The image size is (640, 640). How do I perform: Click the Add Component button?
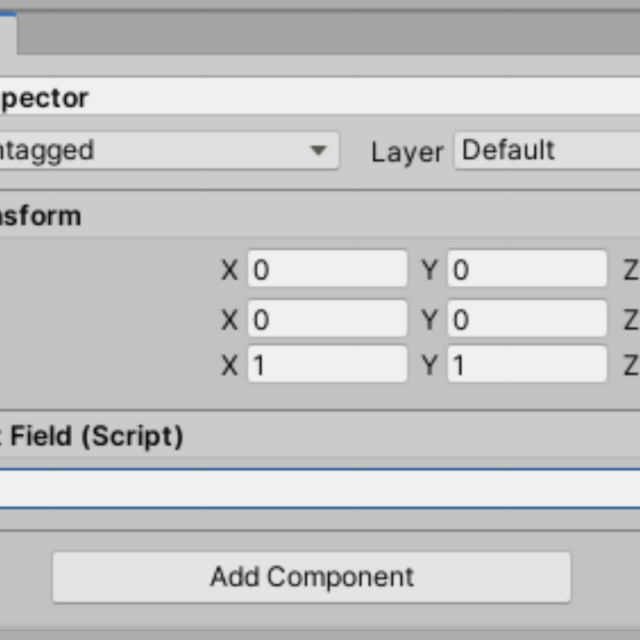[311, 577]
